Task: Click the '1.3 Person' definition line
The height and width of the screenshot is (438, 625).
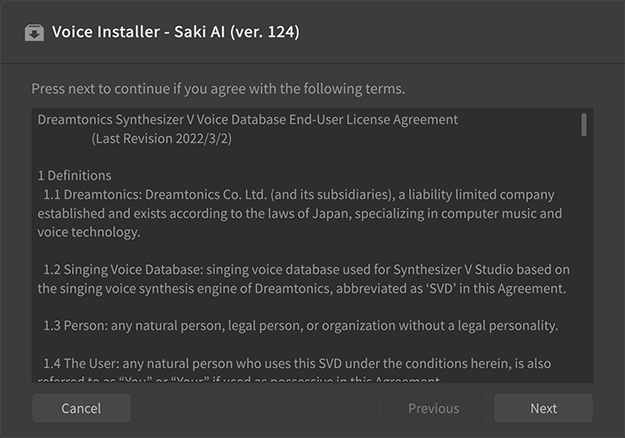Action: [301, 326]
